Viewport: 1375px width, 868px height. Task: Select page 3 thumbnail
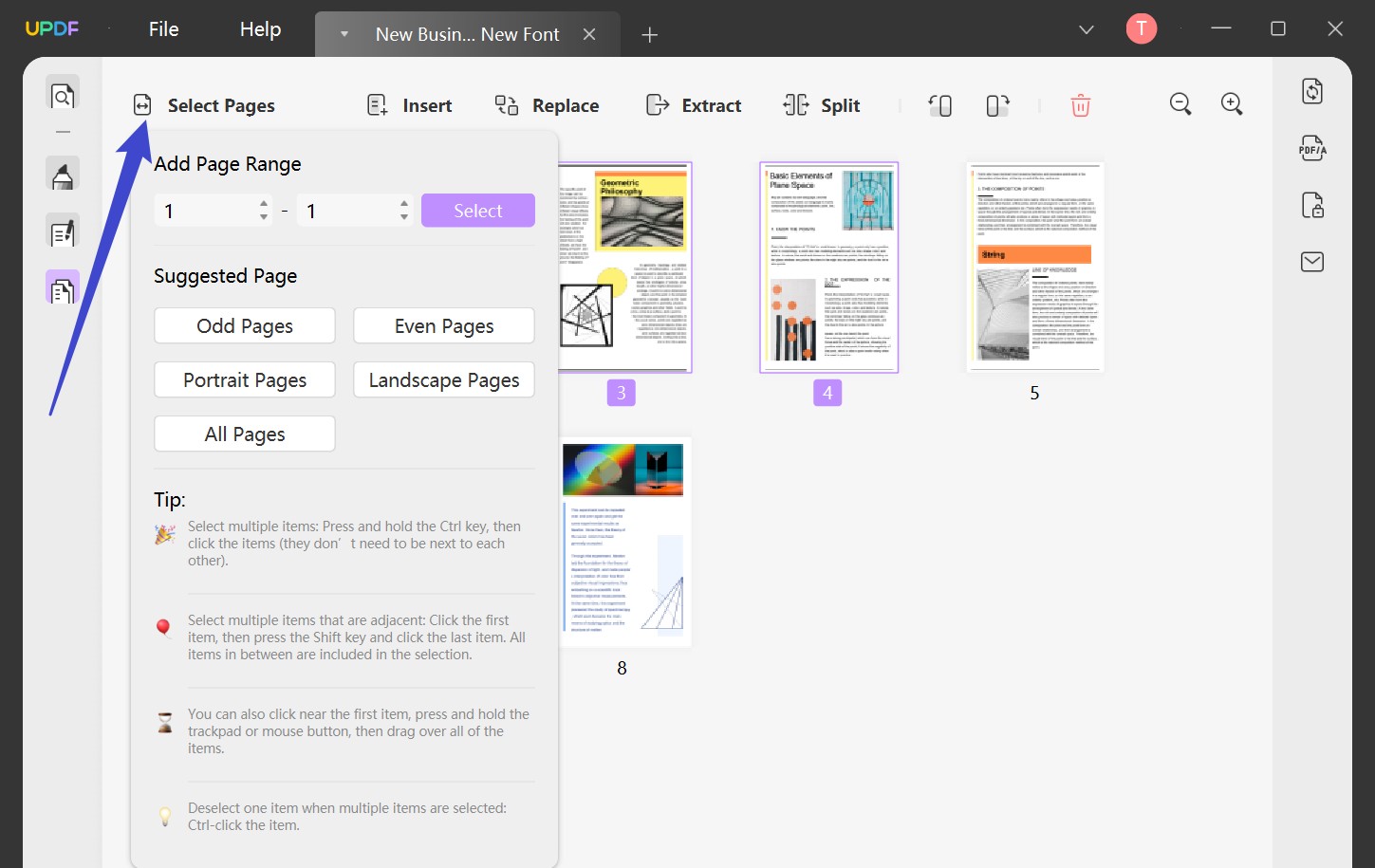624,268
